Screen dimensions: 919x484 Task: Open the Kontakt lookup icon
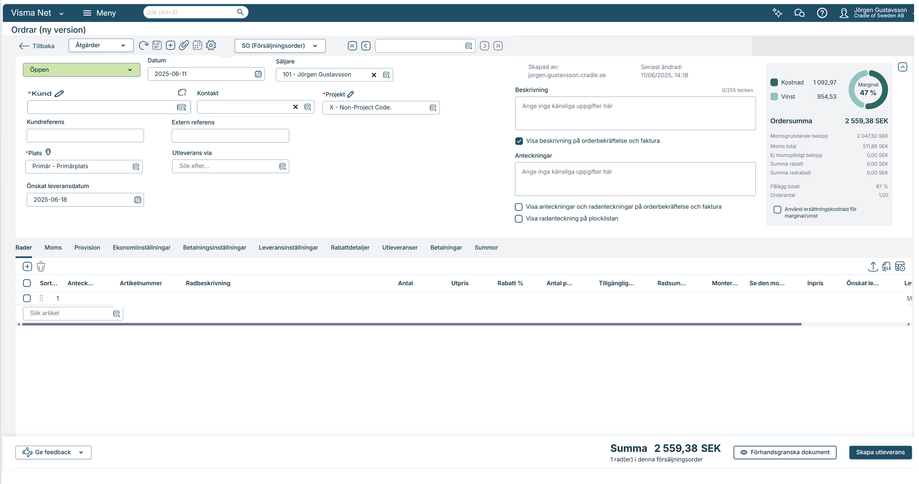click(x=308, y=107)
